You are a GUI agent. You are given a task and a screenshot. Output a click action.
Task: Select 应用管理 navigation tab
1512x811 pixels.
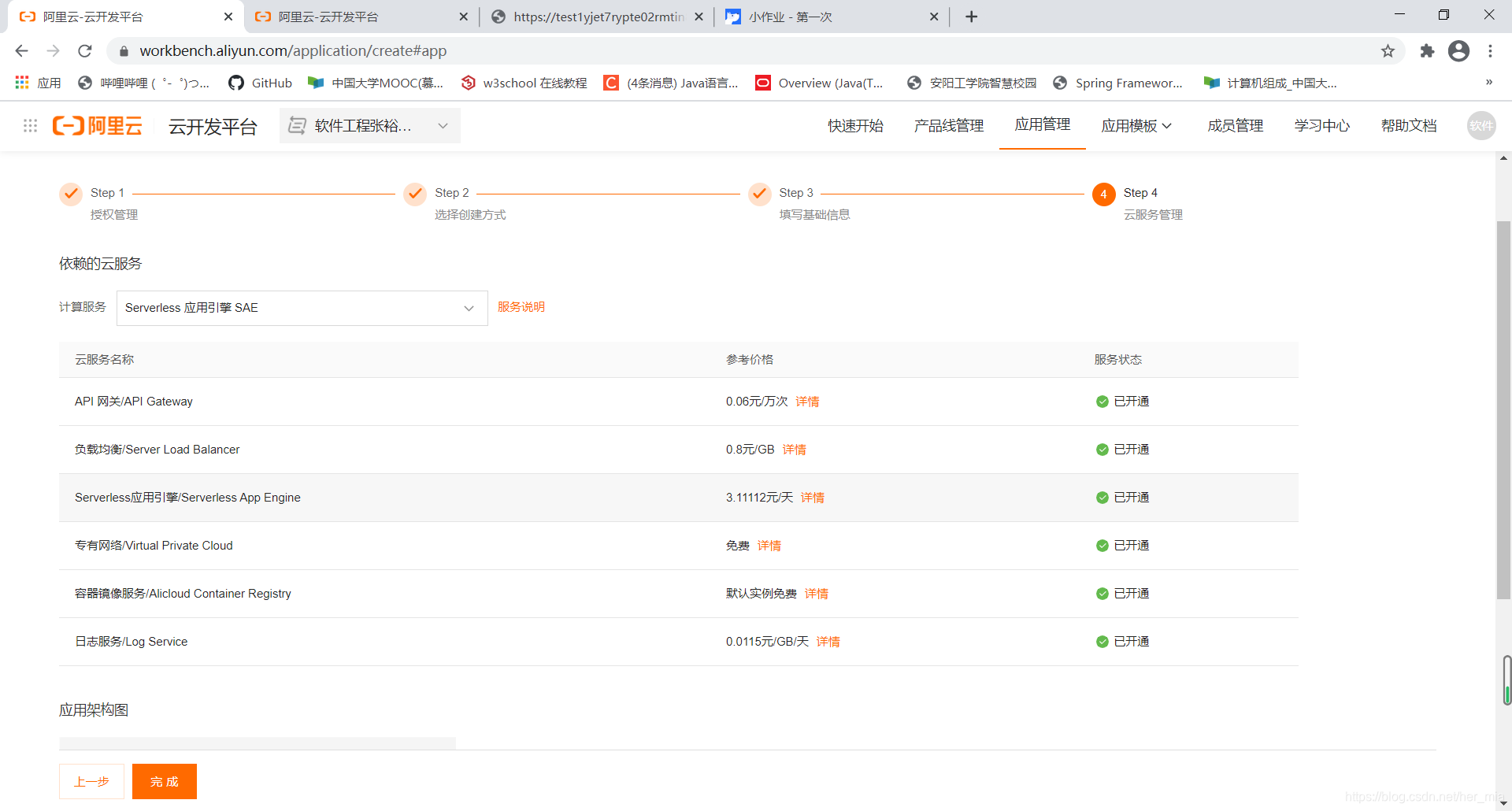[x=1042, y=124]
